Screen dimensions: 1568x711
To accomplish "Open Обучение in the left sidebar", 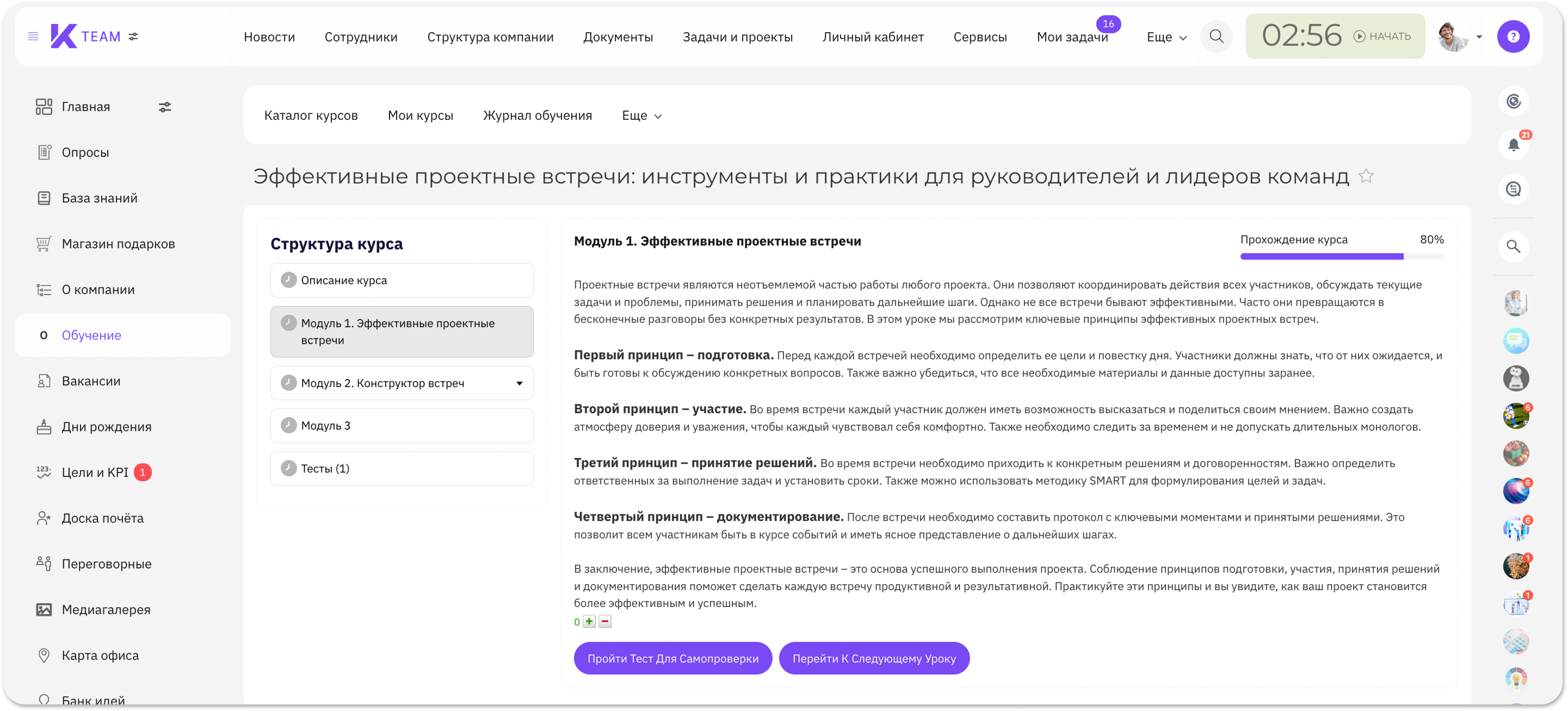I will point(123,336).
